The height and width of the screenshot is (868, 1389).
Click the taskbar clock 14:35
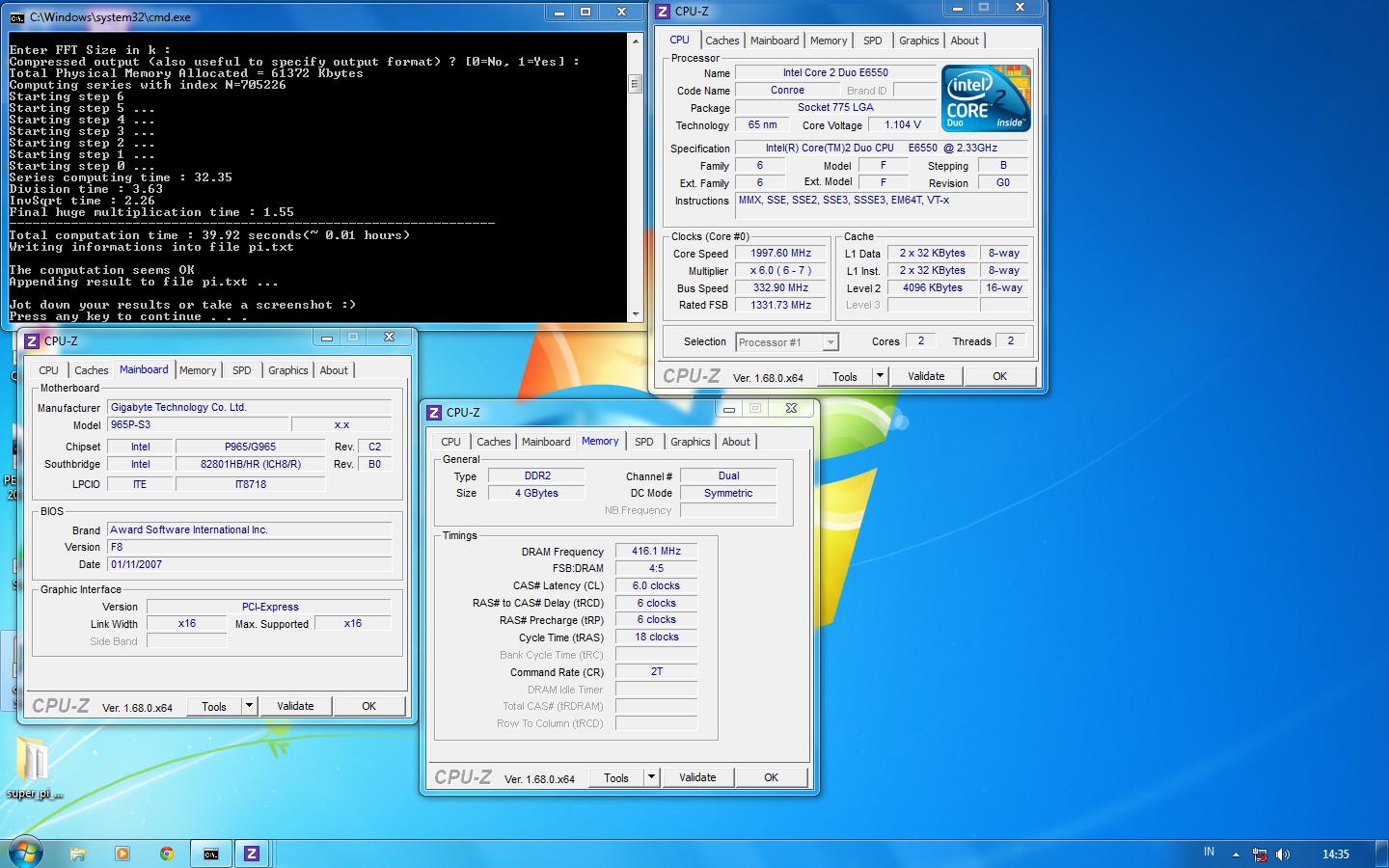click(x=1336, y=854)
